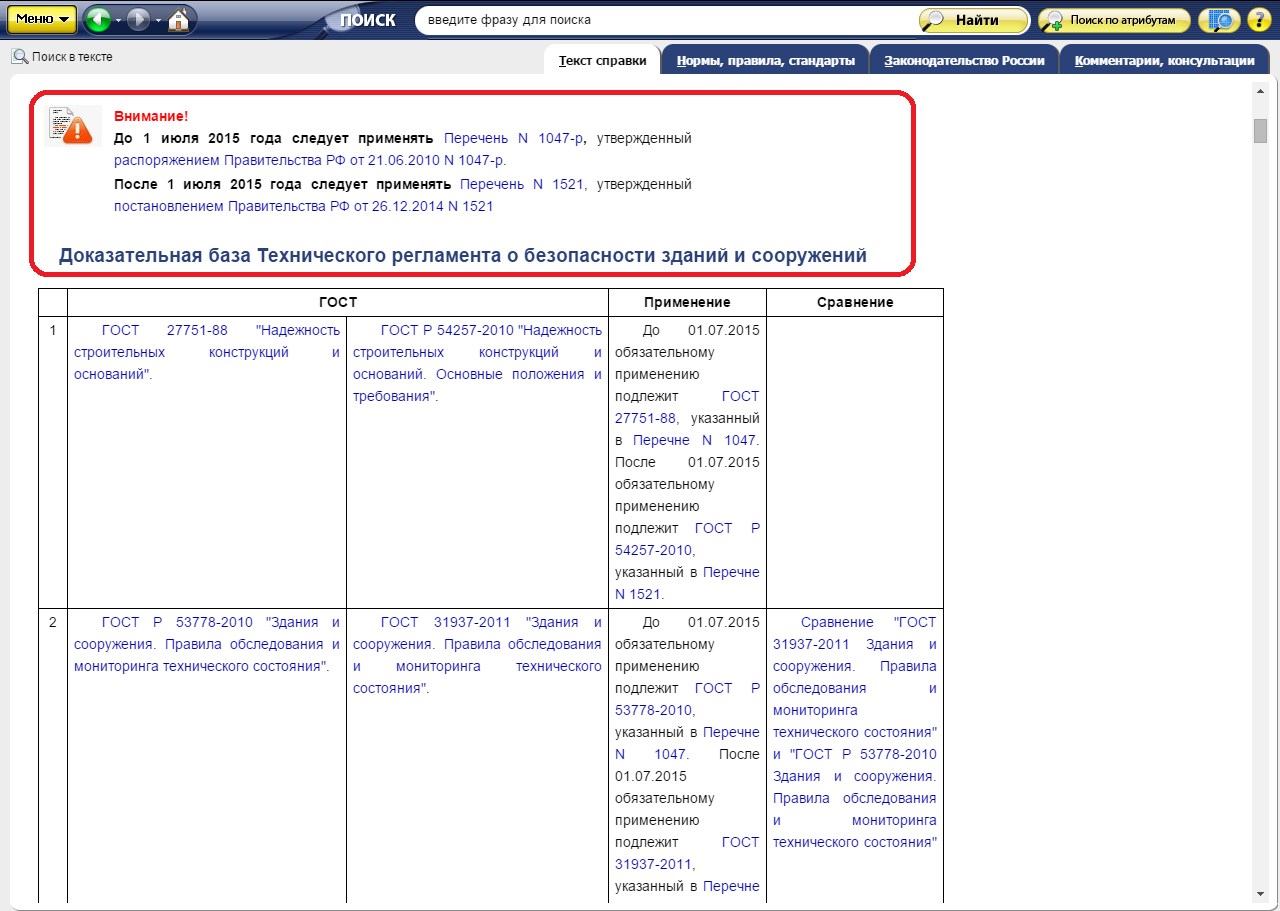Open the Перечень N 1047-р link
Screen dimensions: 1280x911
514,138
